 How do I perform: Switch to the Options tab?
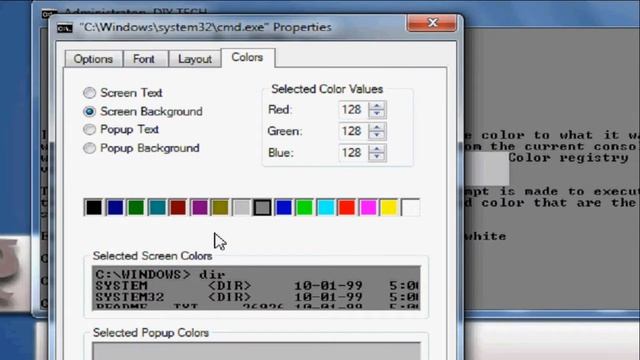point(93,59)
